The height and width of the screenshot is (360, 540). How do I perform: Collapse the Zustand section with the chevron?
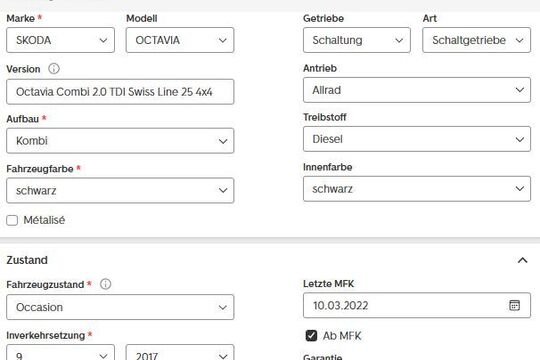point(522,260)
